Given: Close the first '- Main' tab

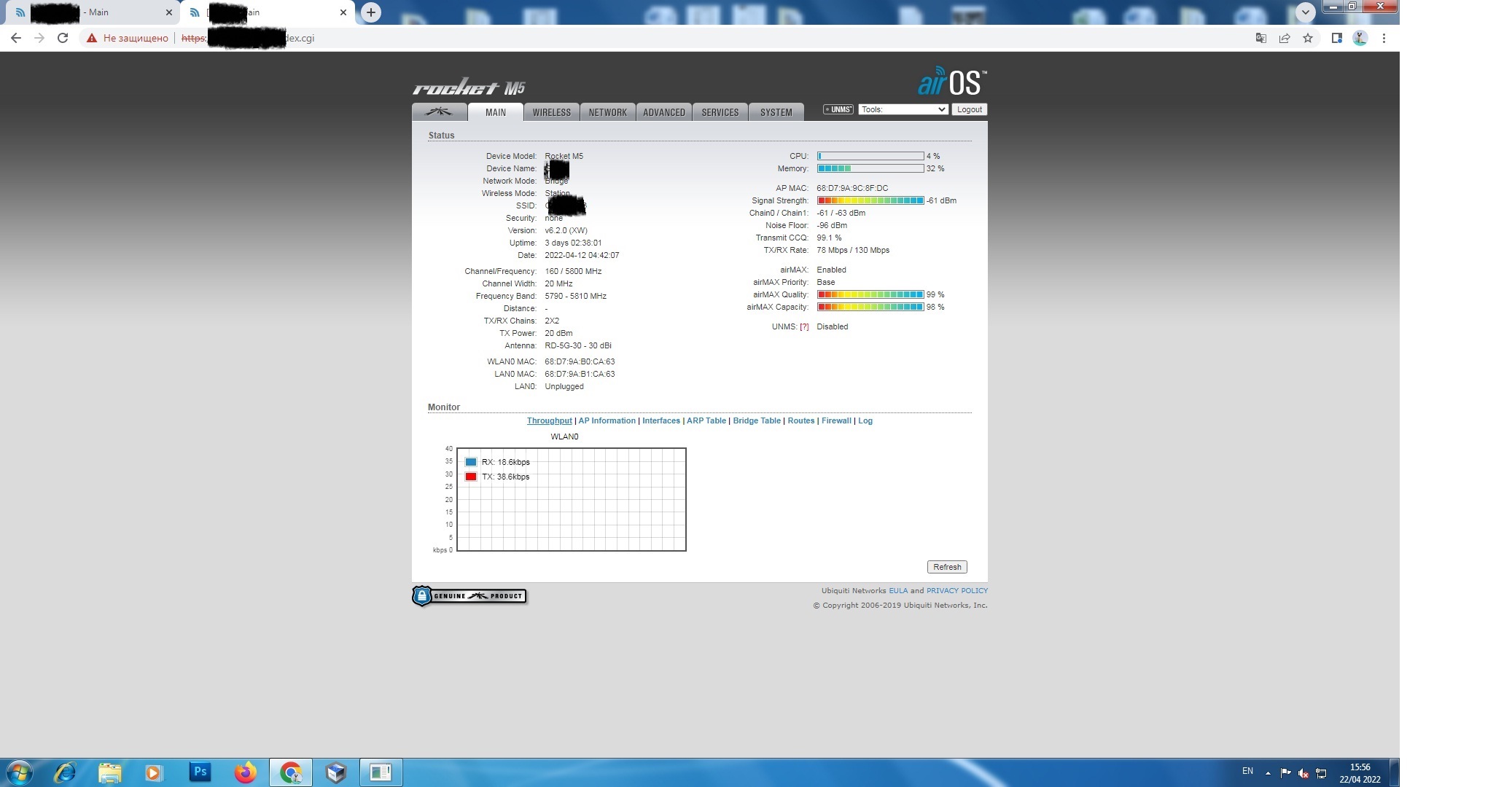Looking at the screenshot, I should (x=168, y=12).
